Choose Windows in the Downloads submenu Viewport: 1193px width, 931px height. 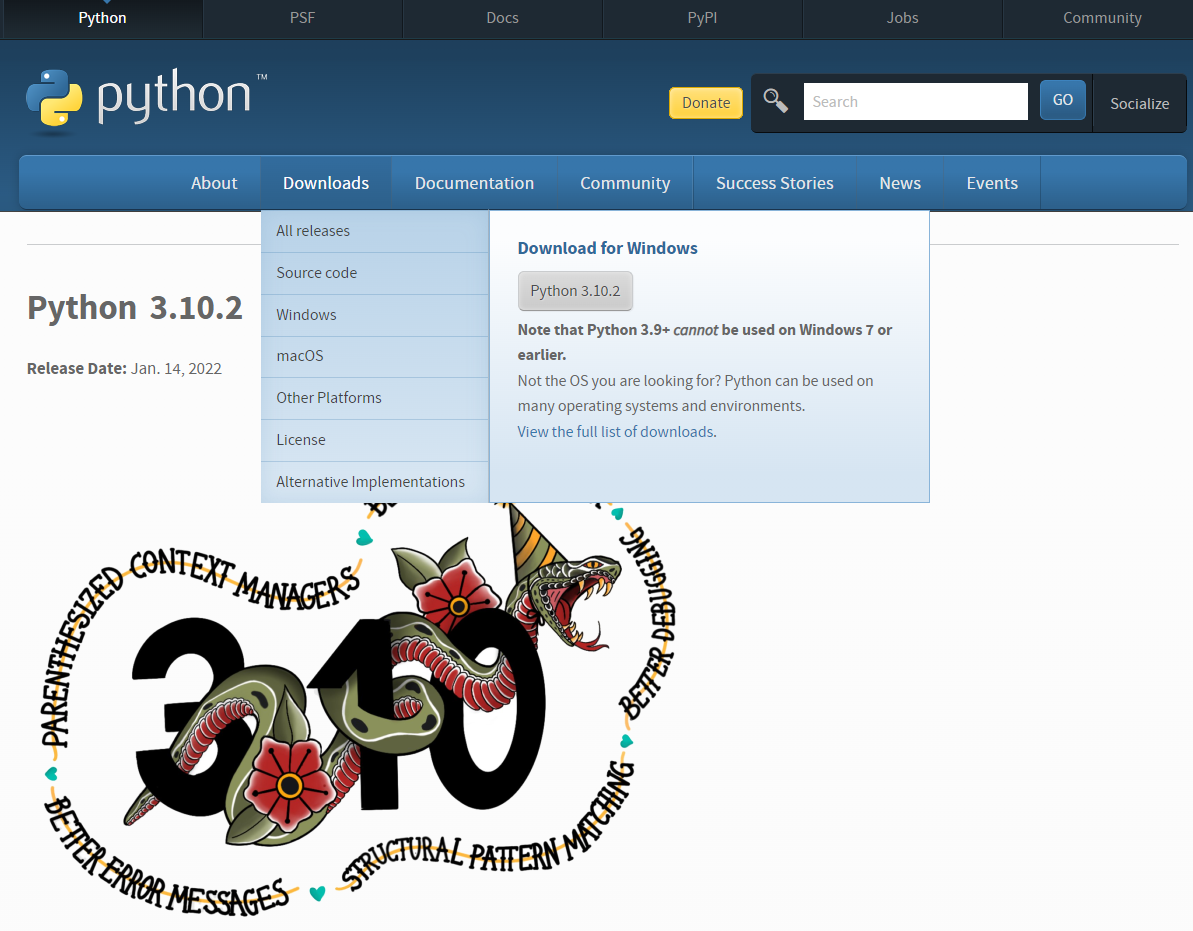375,315
